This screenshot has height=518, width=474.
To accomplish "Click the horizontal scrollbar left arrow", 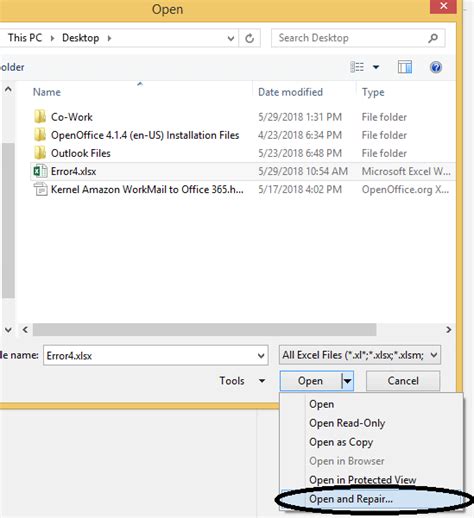I will coord(25,329).
